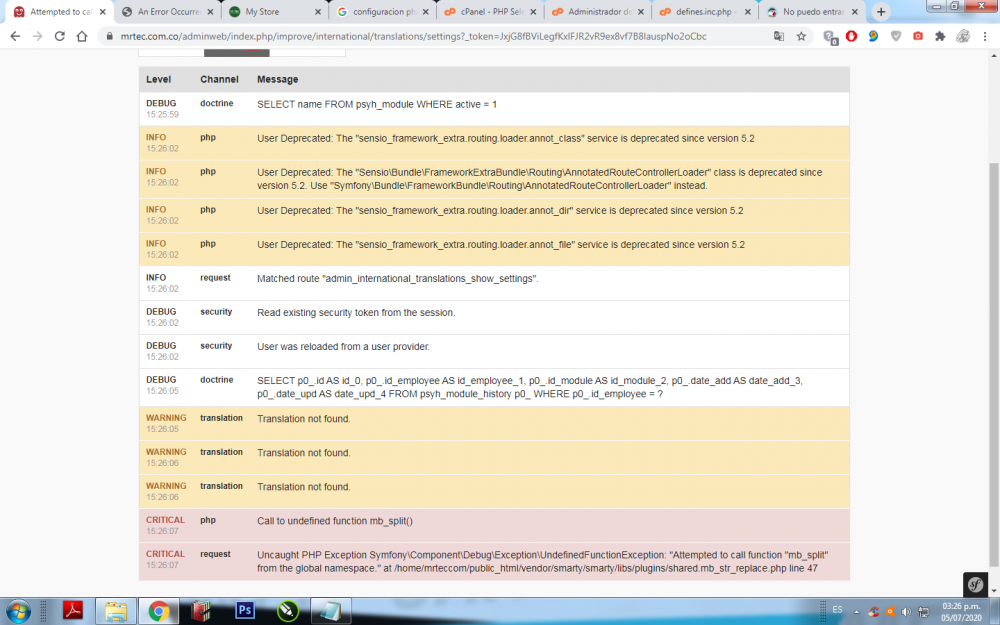Go forward in browser history
This screenshot has height=625, width=1000.
(x=38, y=36)
